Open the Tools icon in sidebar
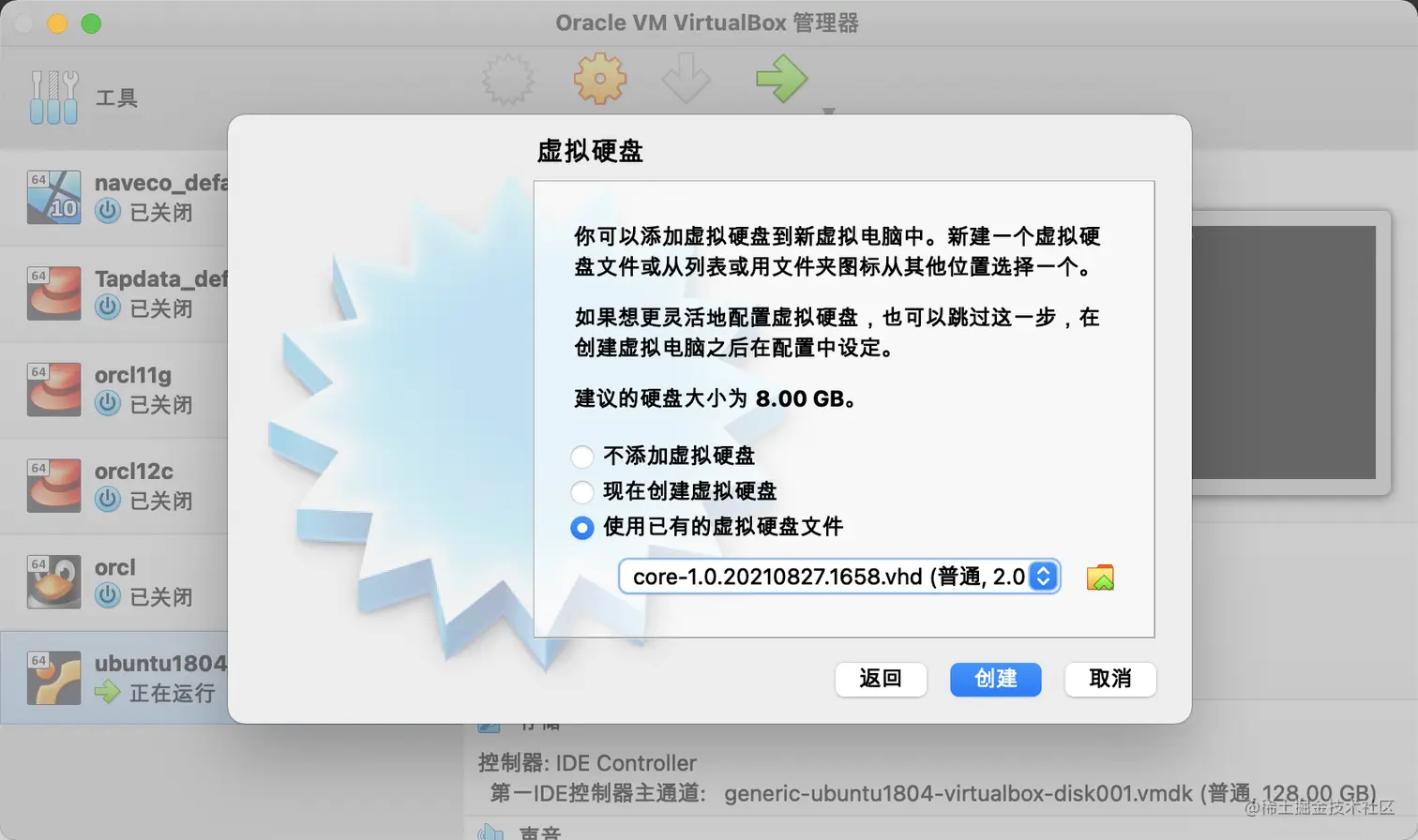Image resolution: width=1418 pixels, height=840 pixels. pos(53,97)
